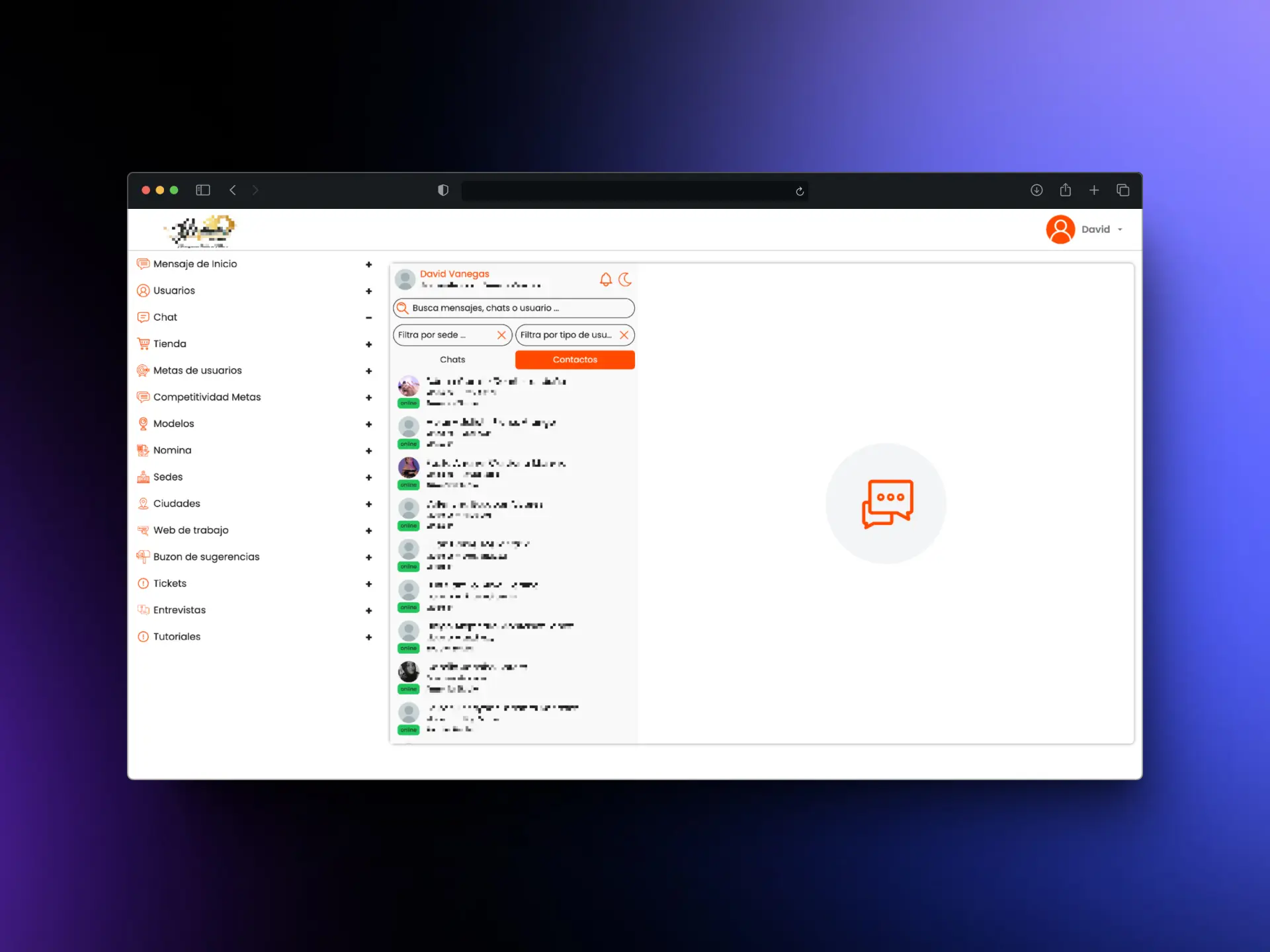Image resolution: width=1270 pixels, height=952 pixels.
Task: Clear the Filtra por sede filter
Action: coord(501,335)
